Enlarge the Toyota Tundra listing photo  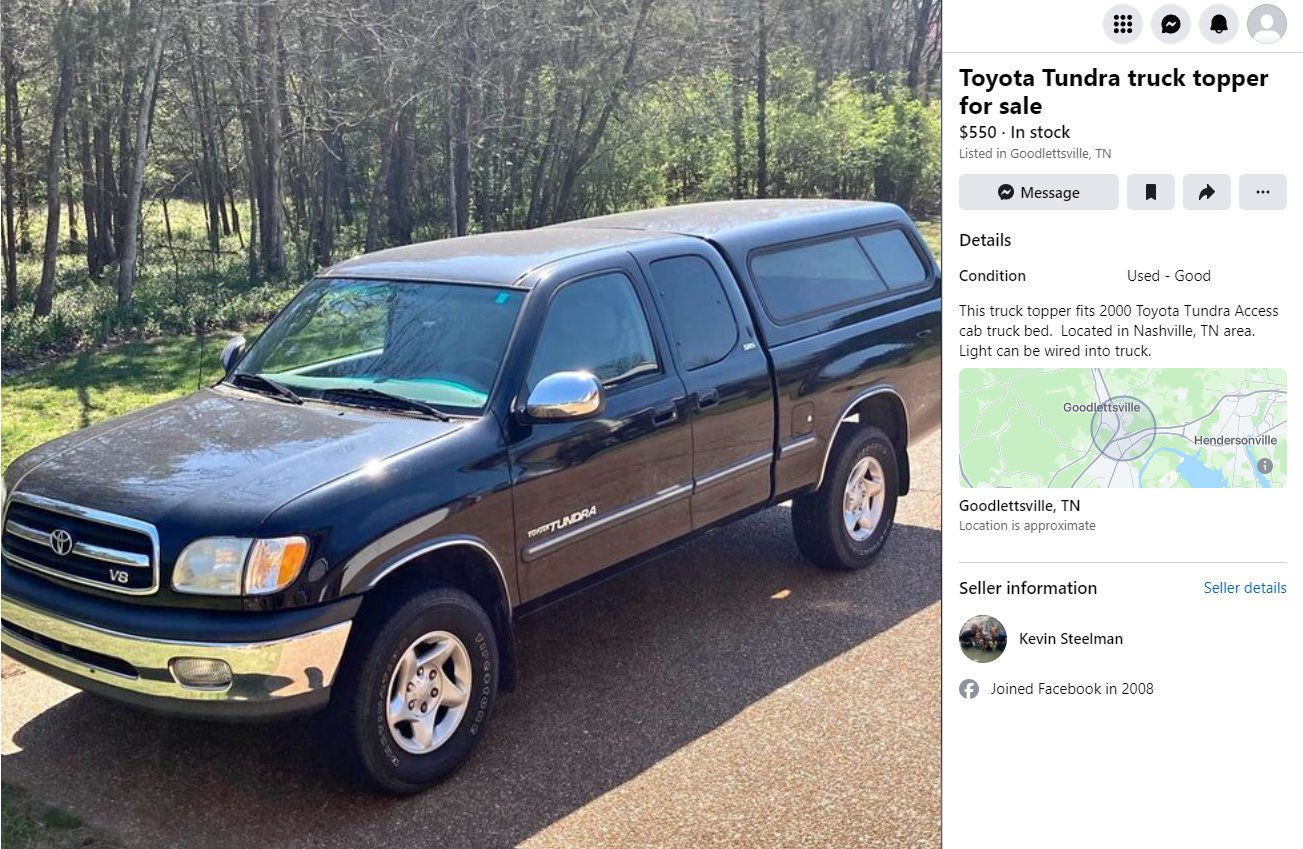tap(471, 424)
